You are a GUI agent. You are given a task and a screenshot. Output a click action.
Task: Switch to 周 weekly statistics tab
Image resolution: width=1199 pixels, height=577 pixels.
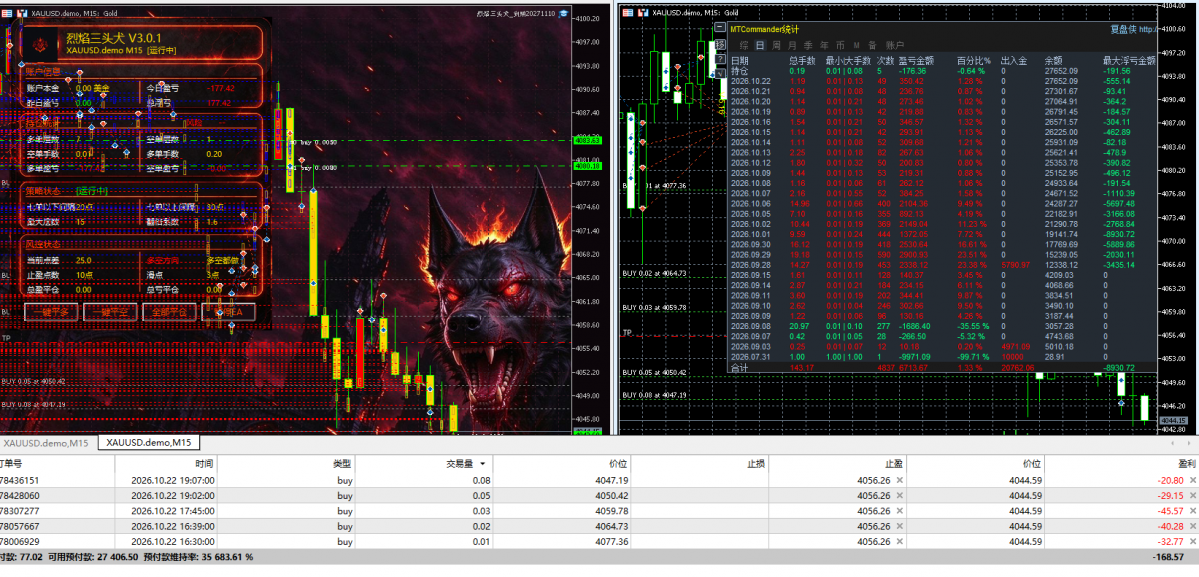coord(776,46)
